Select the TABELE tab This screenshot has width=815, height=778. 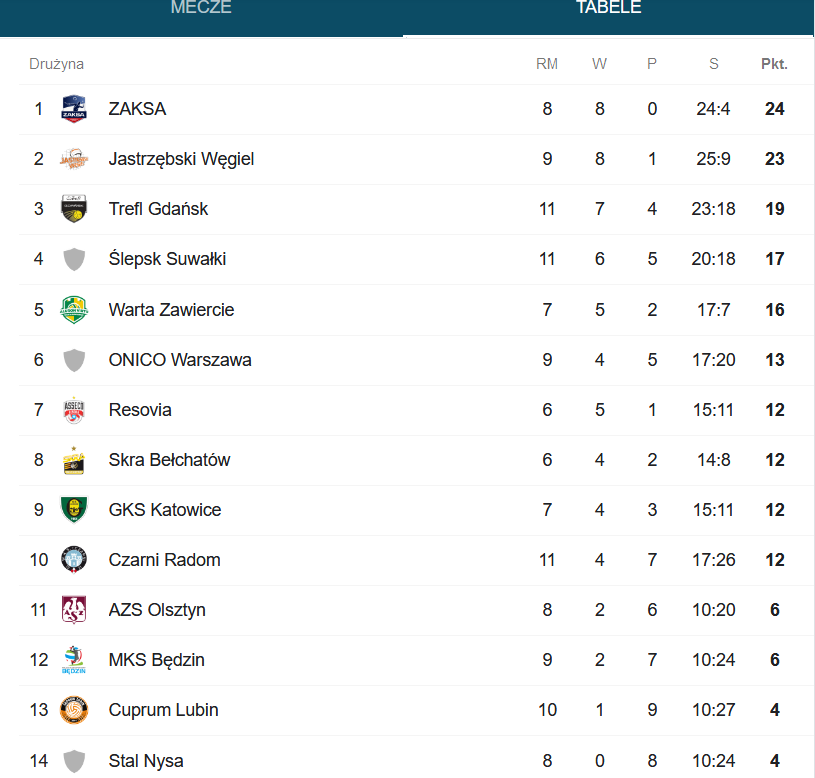[608, 8]
